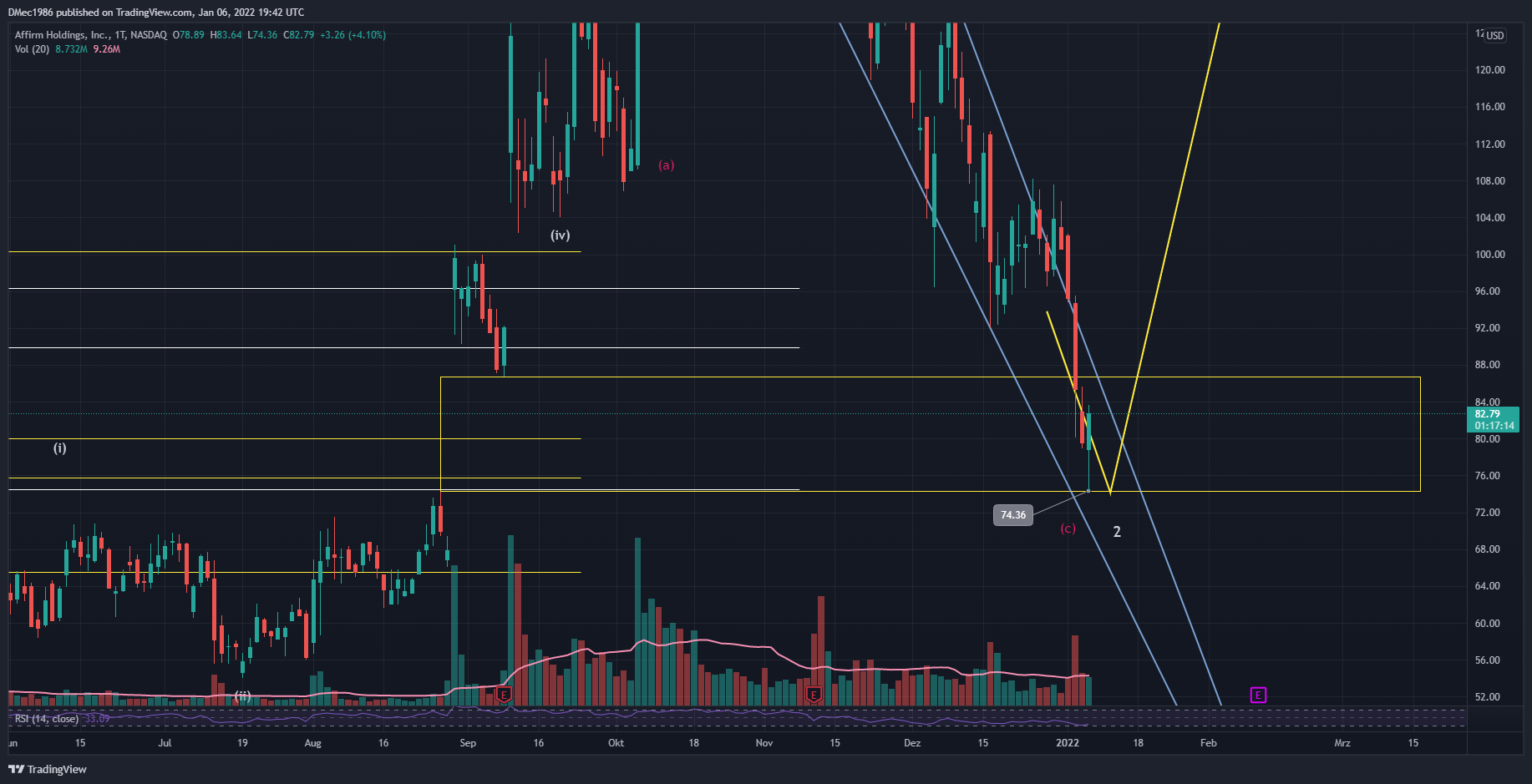Image resolution: width=1532 pixels, height=784 pixels.
Task: Click the Jul label on the time axis
Action: tap(165, 743)
